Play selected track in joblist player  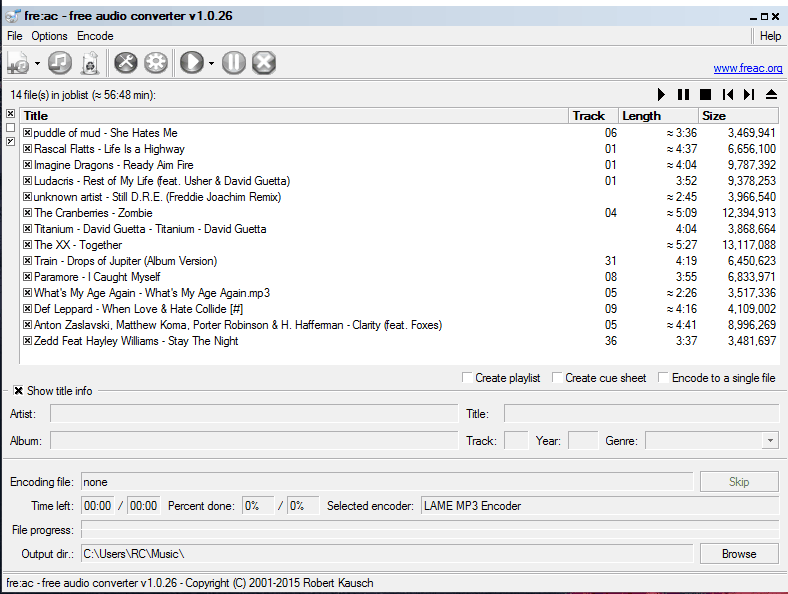pyautogui.click(x=661, y=94)
